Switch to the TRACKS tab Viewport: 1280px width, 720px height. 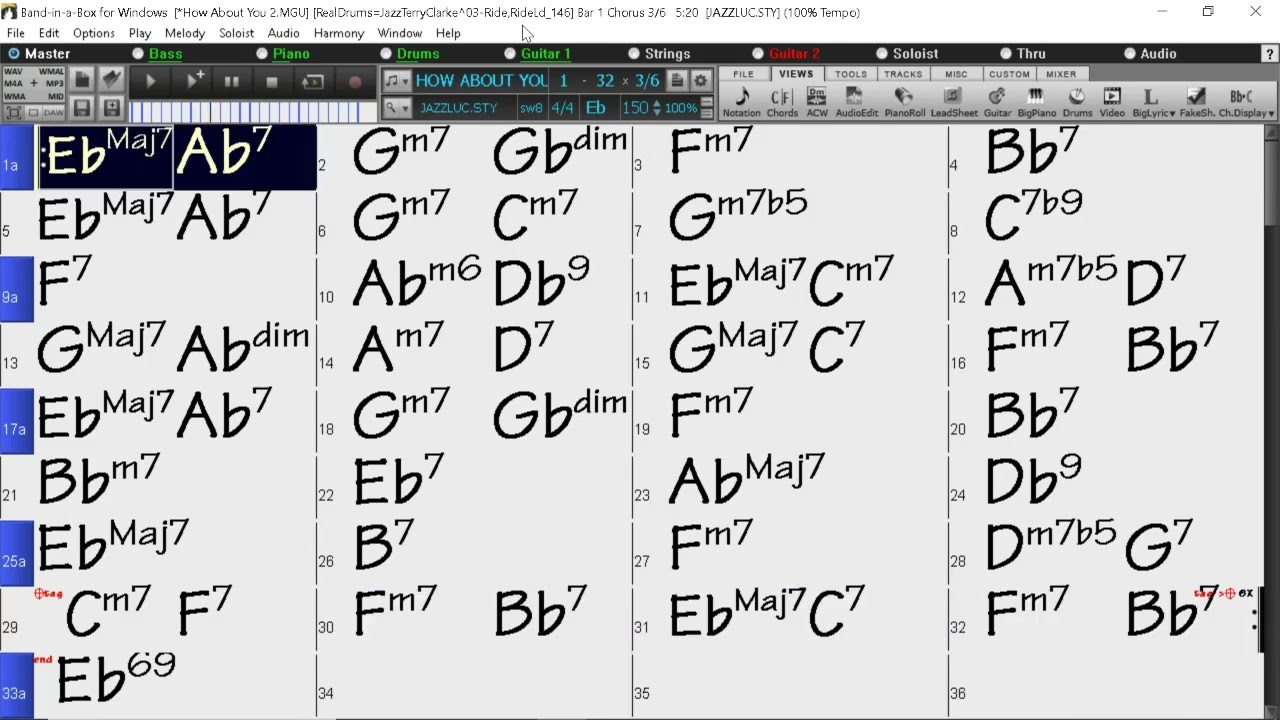point(903,74)
